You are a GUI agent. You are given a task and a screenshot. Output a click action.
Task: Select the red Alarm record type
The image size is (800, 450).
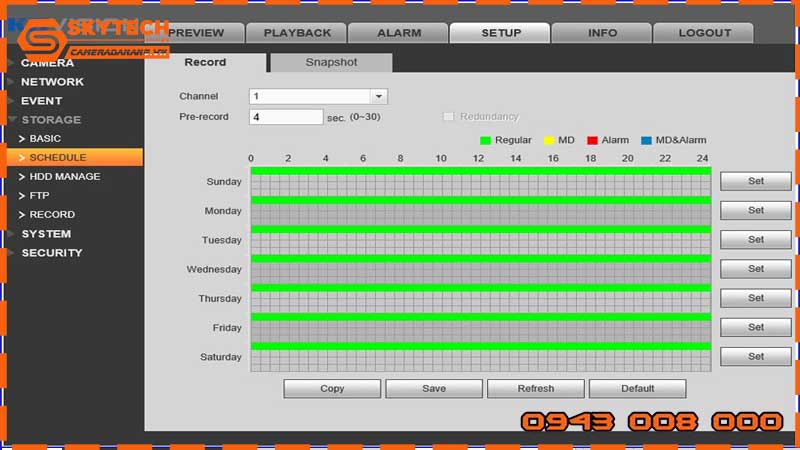(592, 140)
